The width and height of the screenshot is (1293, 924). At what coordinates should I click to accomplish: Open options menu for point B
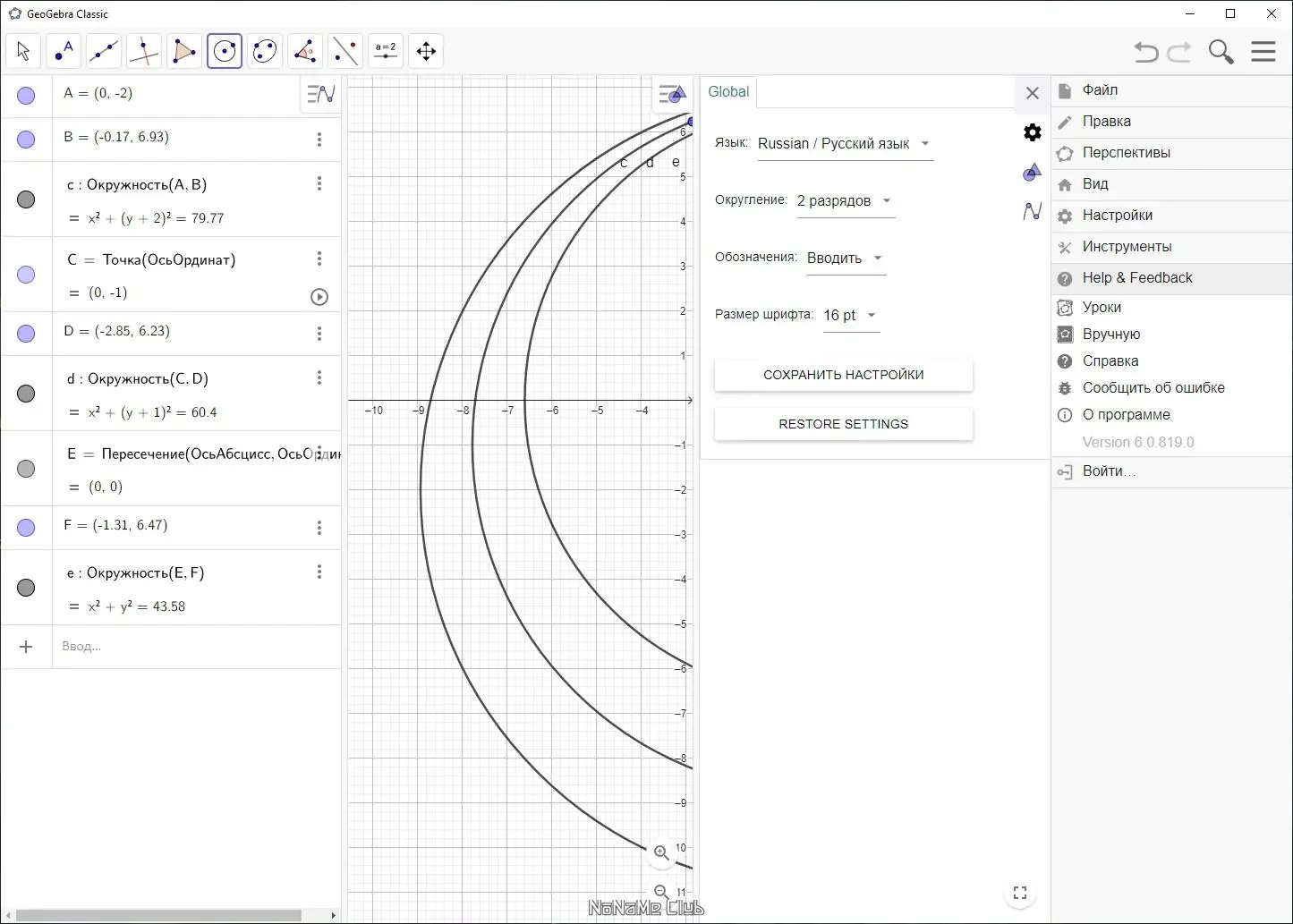click(x=319, y=140)
